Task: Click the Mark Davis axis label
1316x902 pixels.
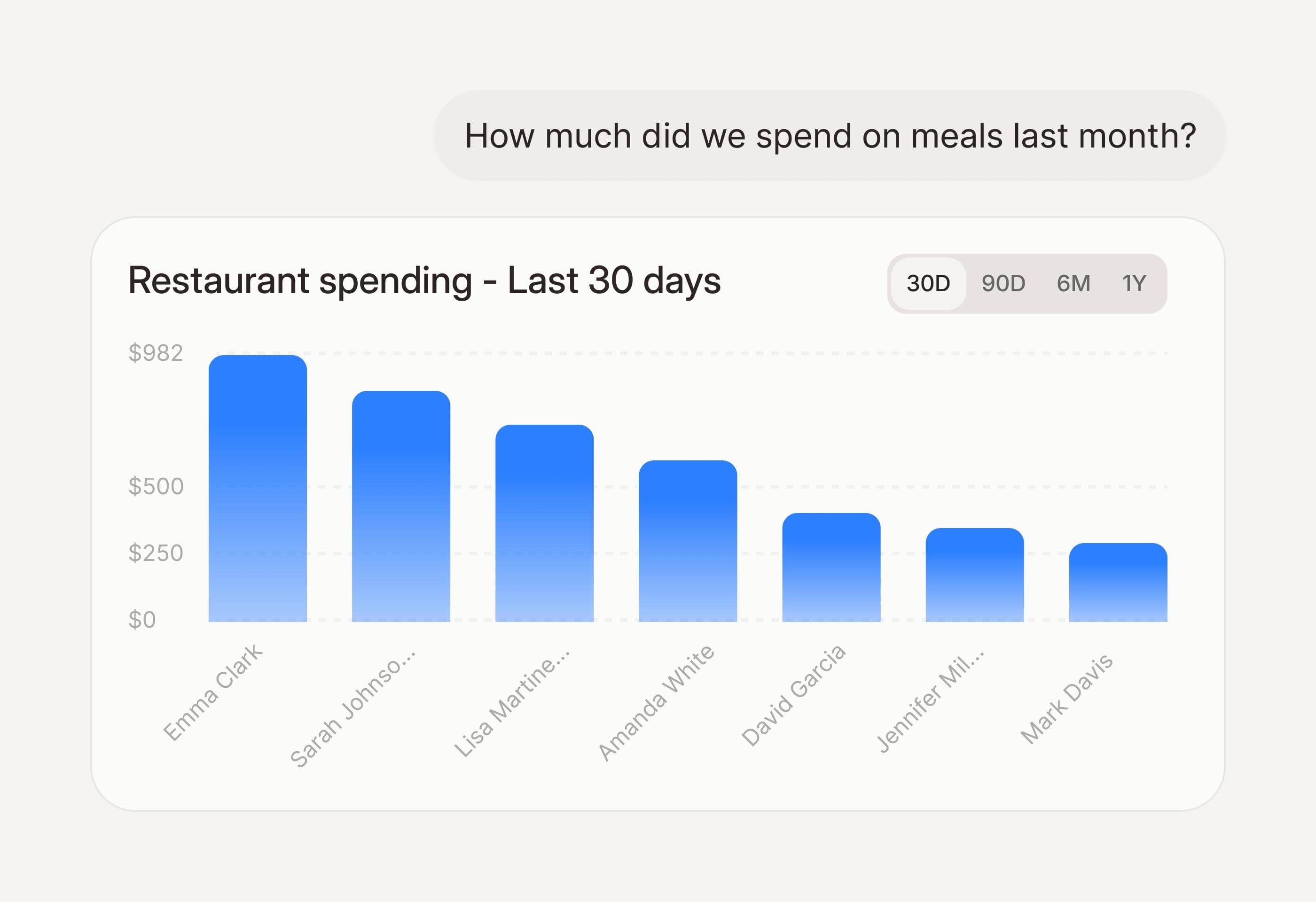Action: click(1067, 699)
